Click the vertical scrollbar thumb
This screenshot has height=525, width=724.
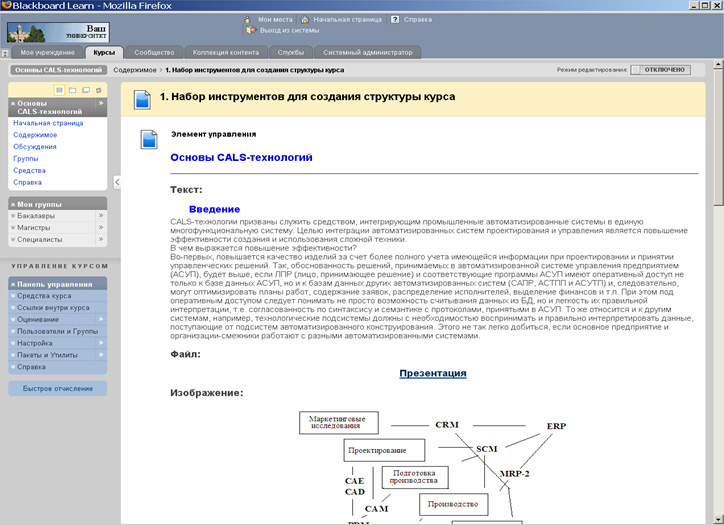pyautogui.click(x=718, y=136)
